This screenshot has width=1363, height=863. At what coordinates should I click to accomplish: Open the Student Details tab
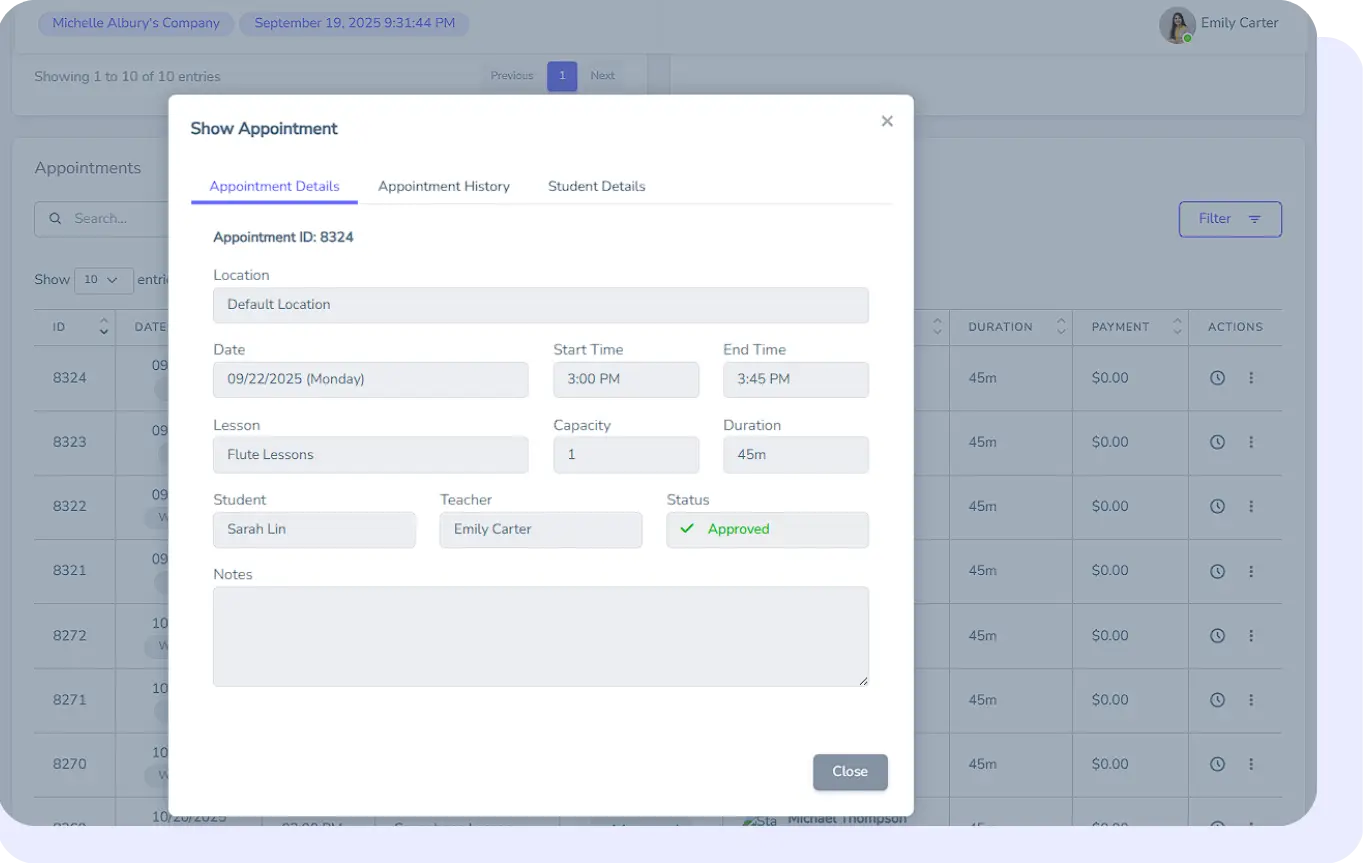click(x=596, y=186)
